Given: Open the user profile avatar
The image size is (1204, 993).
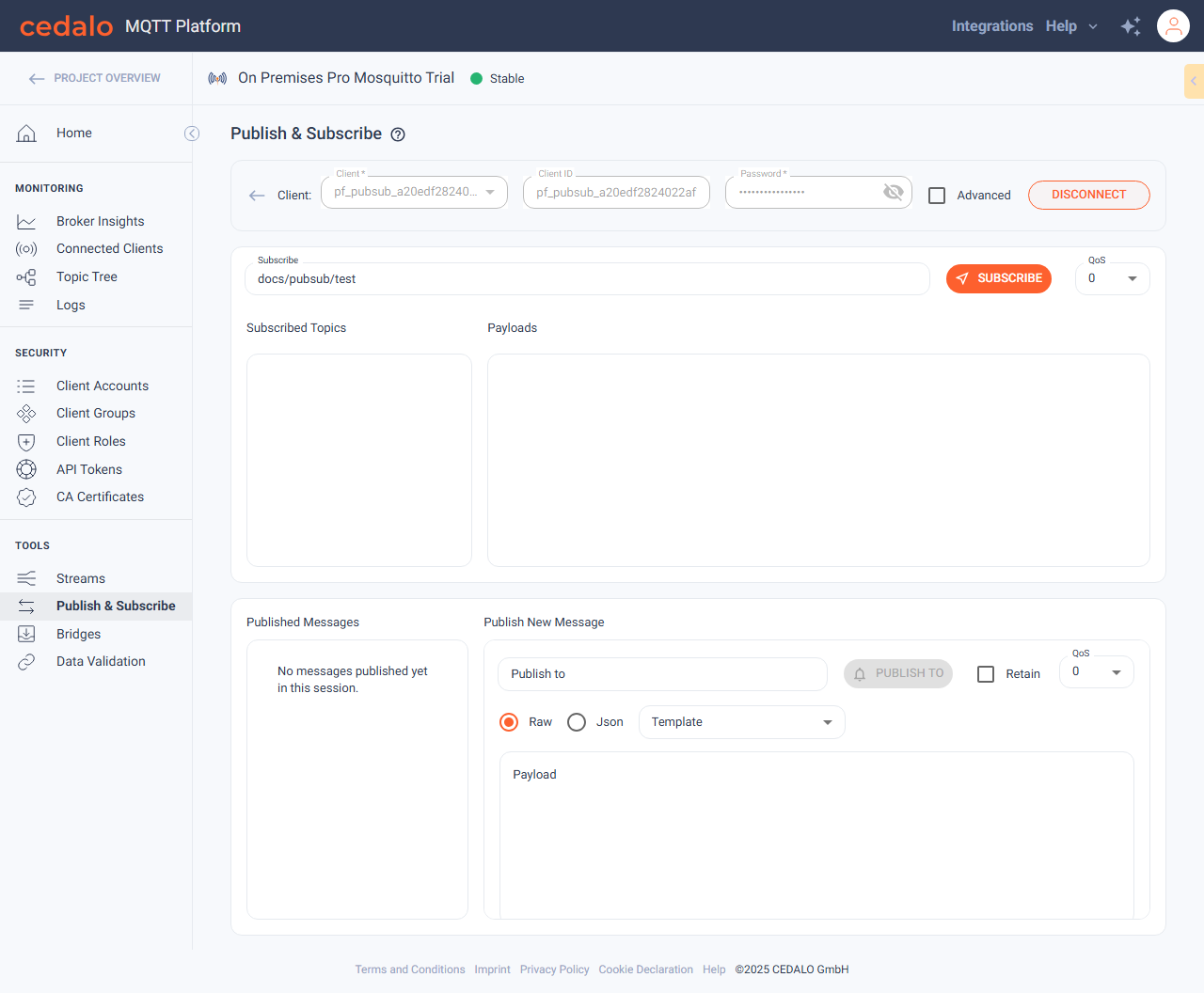Looking at the screenshot, I should tap(1174, 26).
